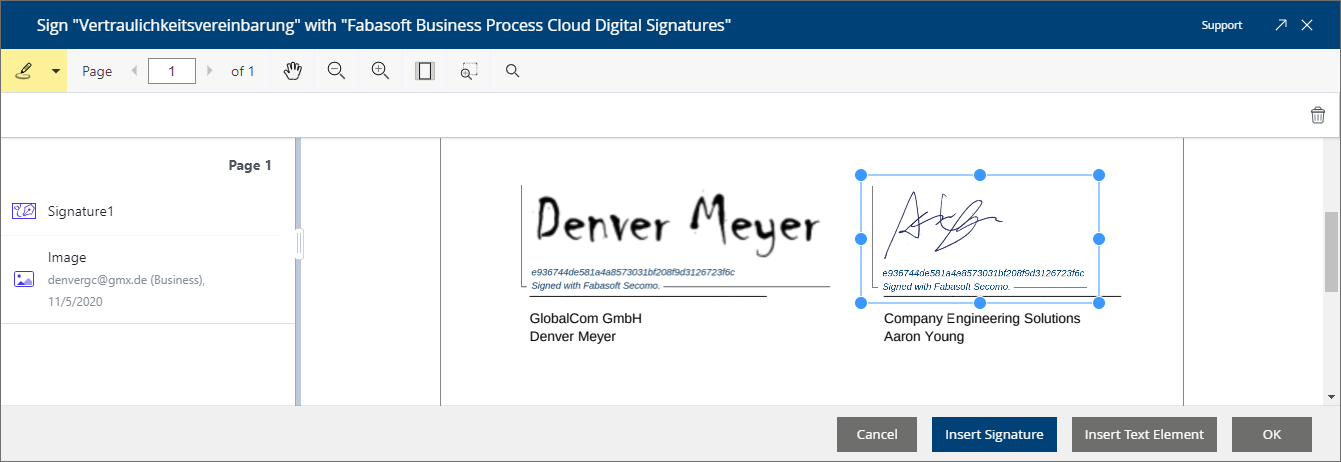Screen dimensions: 1341x462
Task: Delete selected element with trash icon
Action: click(1318, 115)
